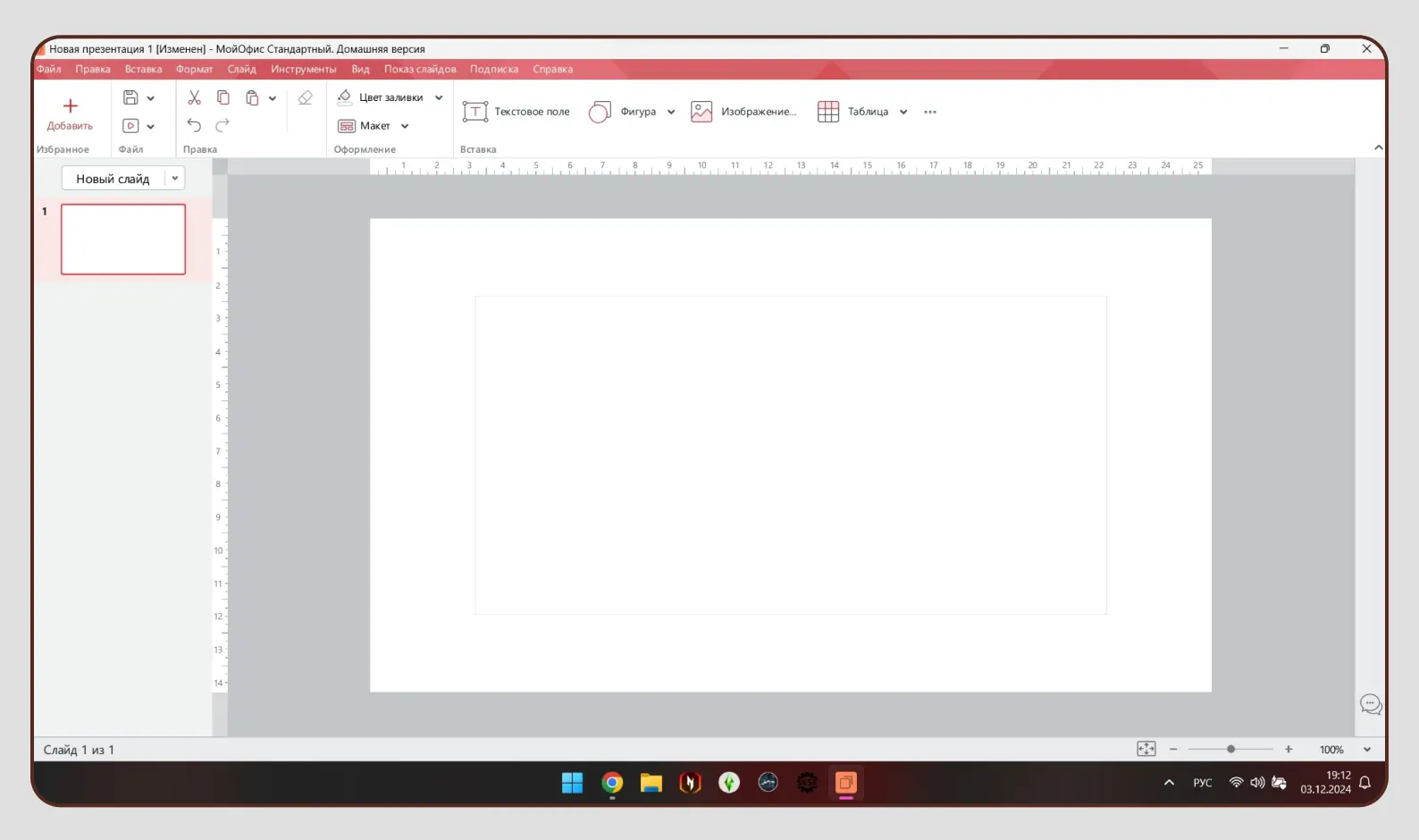Zoom out with the minus button
The image size is (1419, 840).
click(1173, 750)
